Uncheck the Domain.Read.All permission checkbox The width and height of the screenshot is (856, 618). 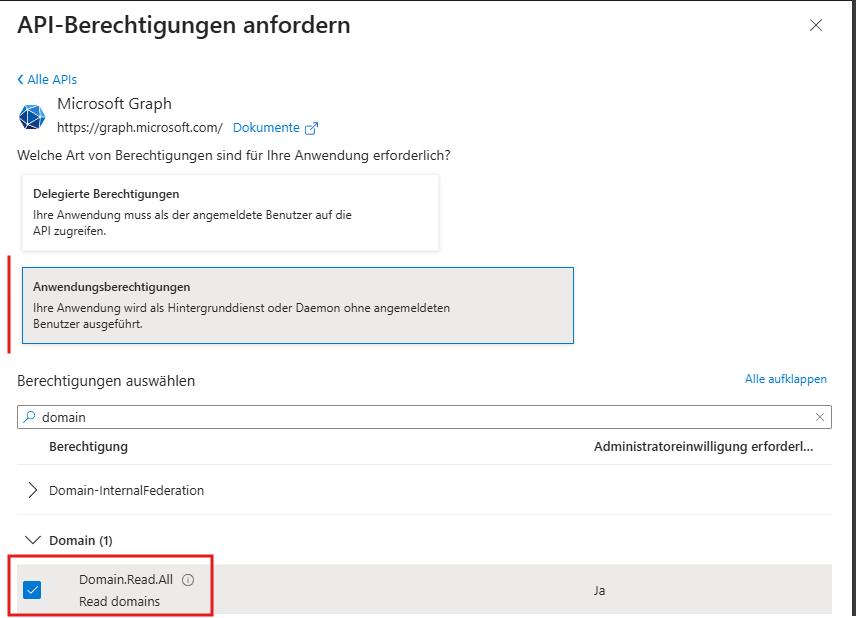[32, 590]
